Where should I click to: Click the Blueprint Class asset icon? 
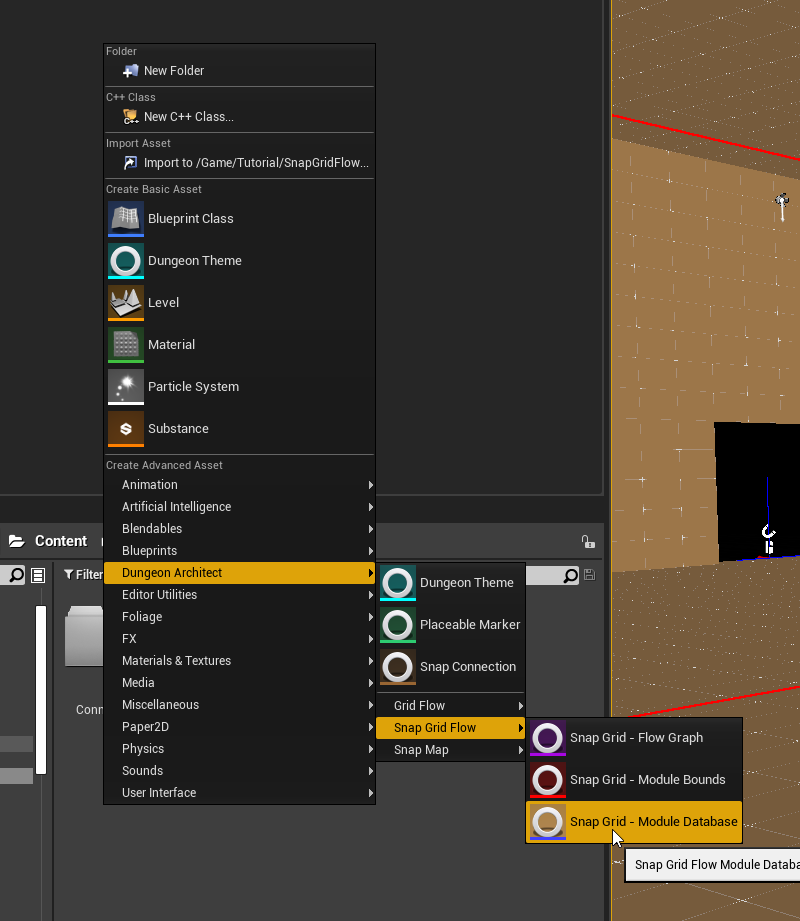[126, 219]
